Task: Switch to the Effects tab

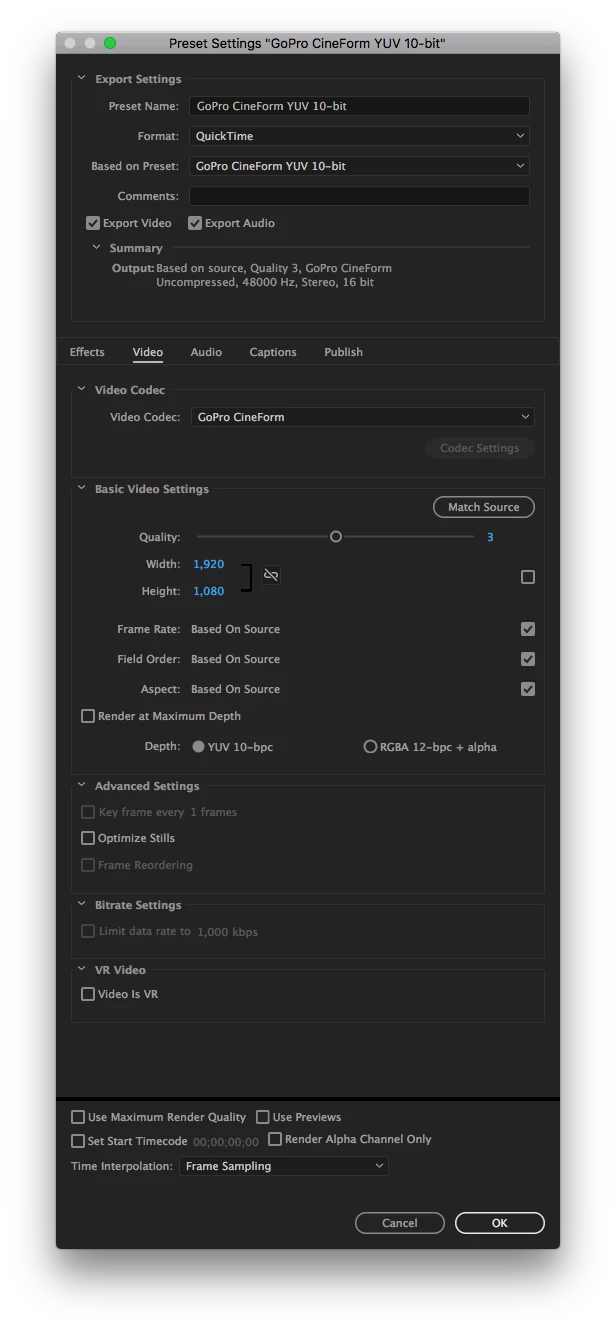Action: pos(87,352)
